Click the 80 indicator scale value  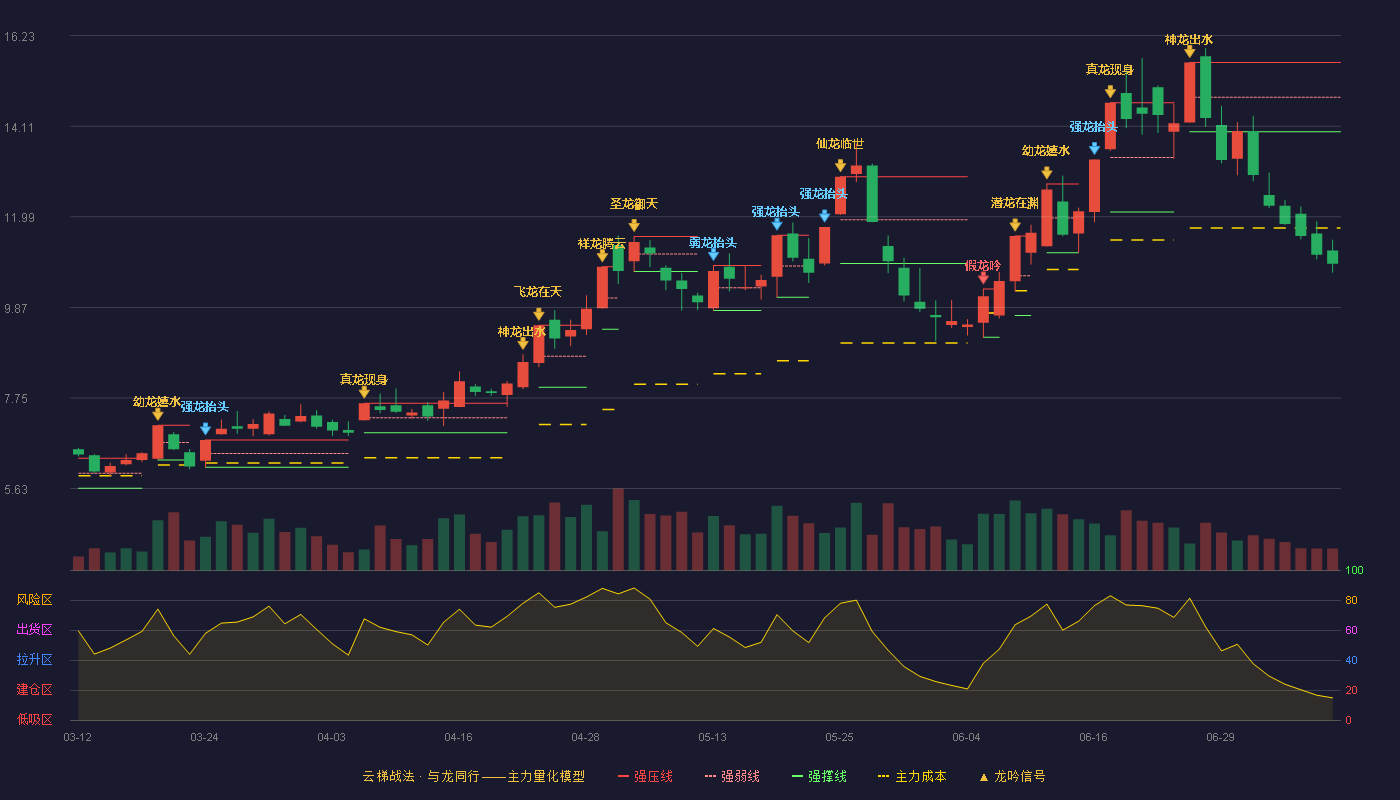coord(1351,601)
